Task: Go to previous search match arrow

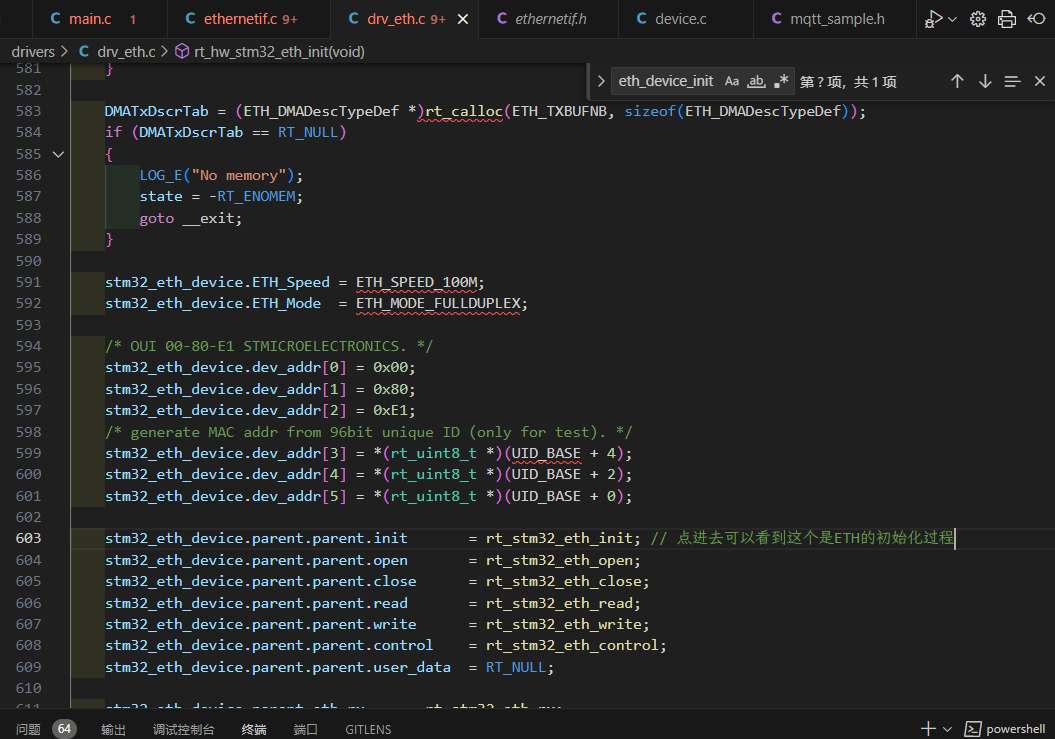Action: click(957, 81)
